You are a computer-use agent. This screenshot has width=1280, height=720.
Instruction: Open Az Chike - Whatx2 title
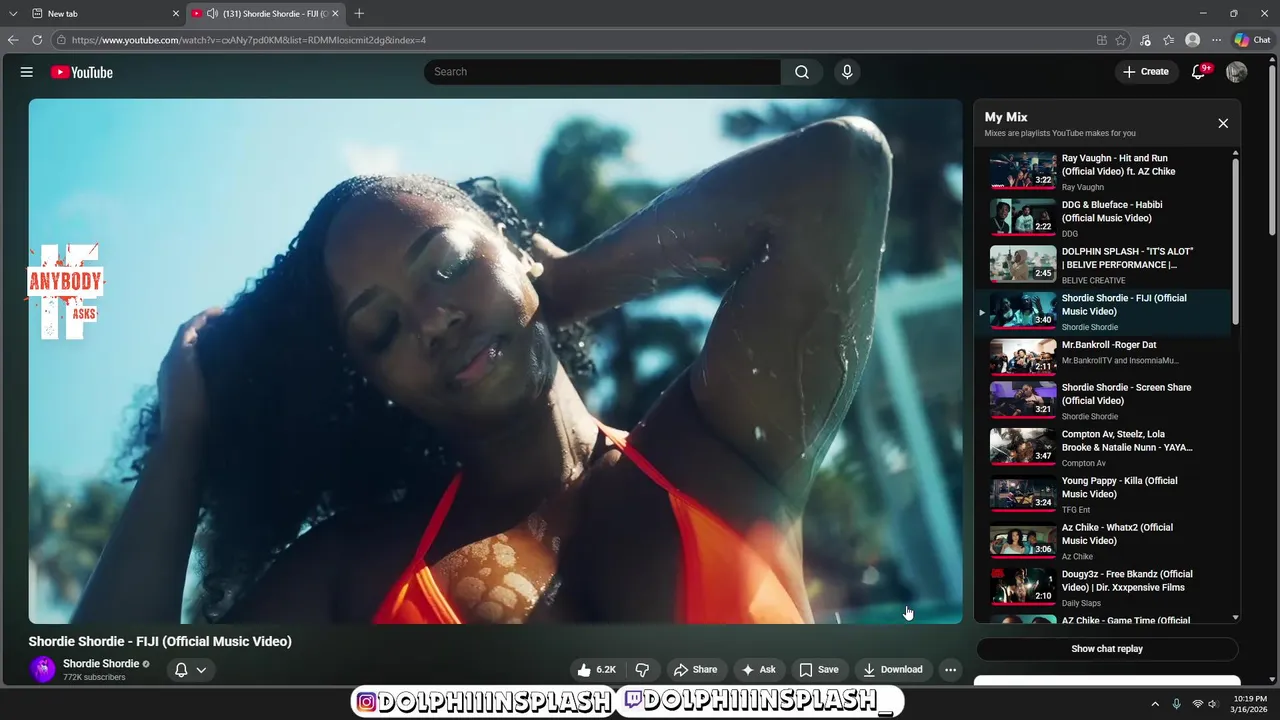(x=1117, y=534)
